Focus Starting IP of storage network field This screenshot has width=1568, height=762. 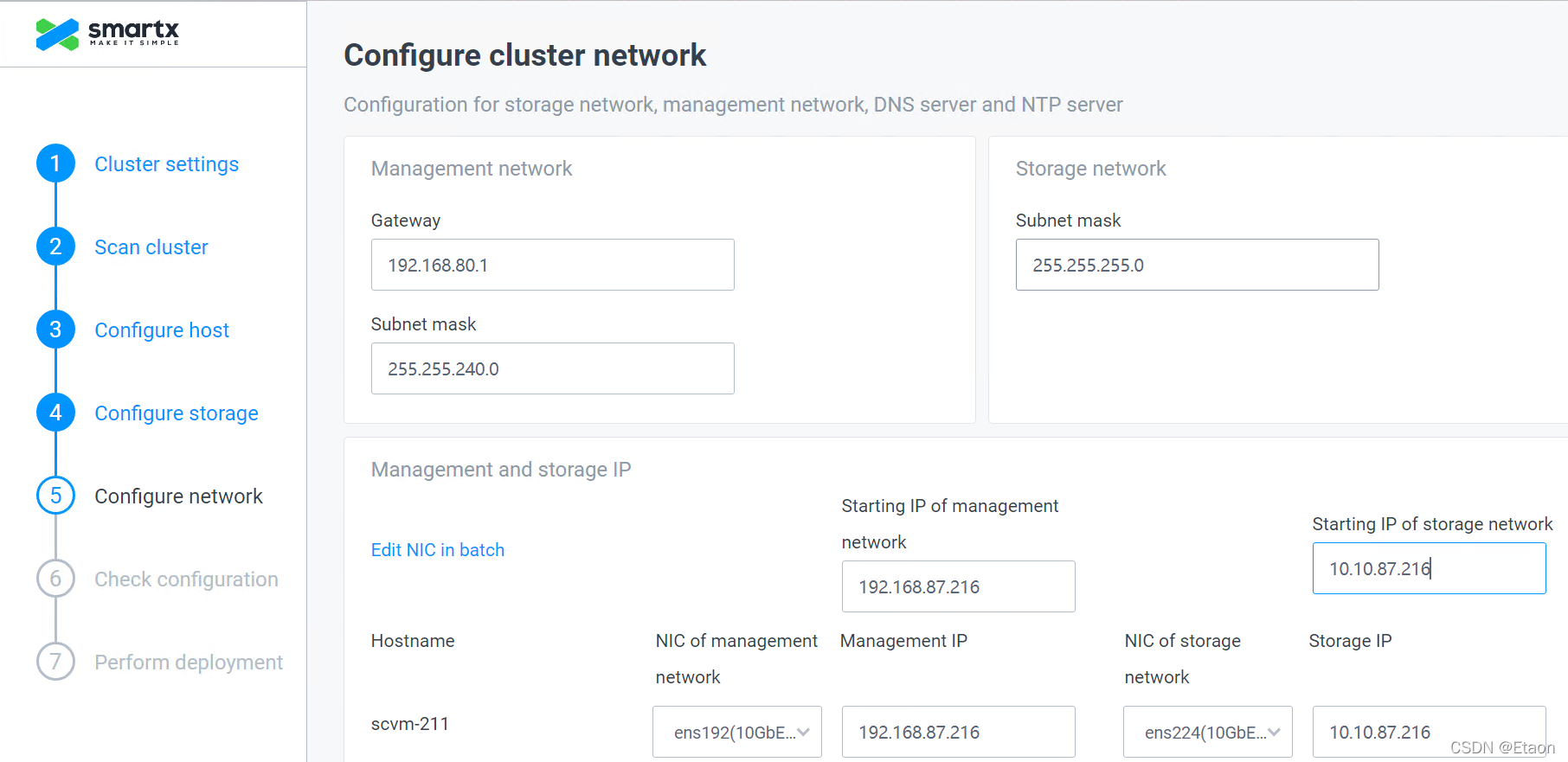1430,568
